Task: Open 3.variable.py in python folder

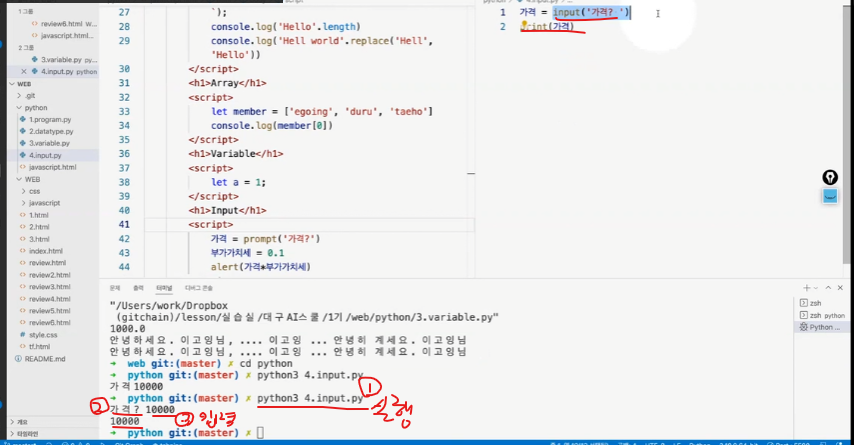Action: pyautogui.click(x=49, y=143)
